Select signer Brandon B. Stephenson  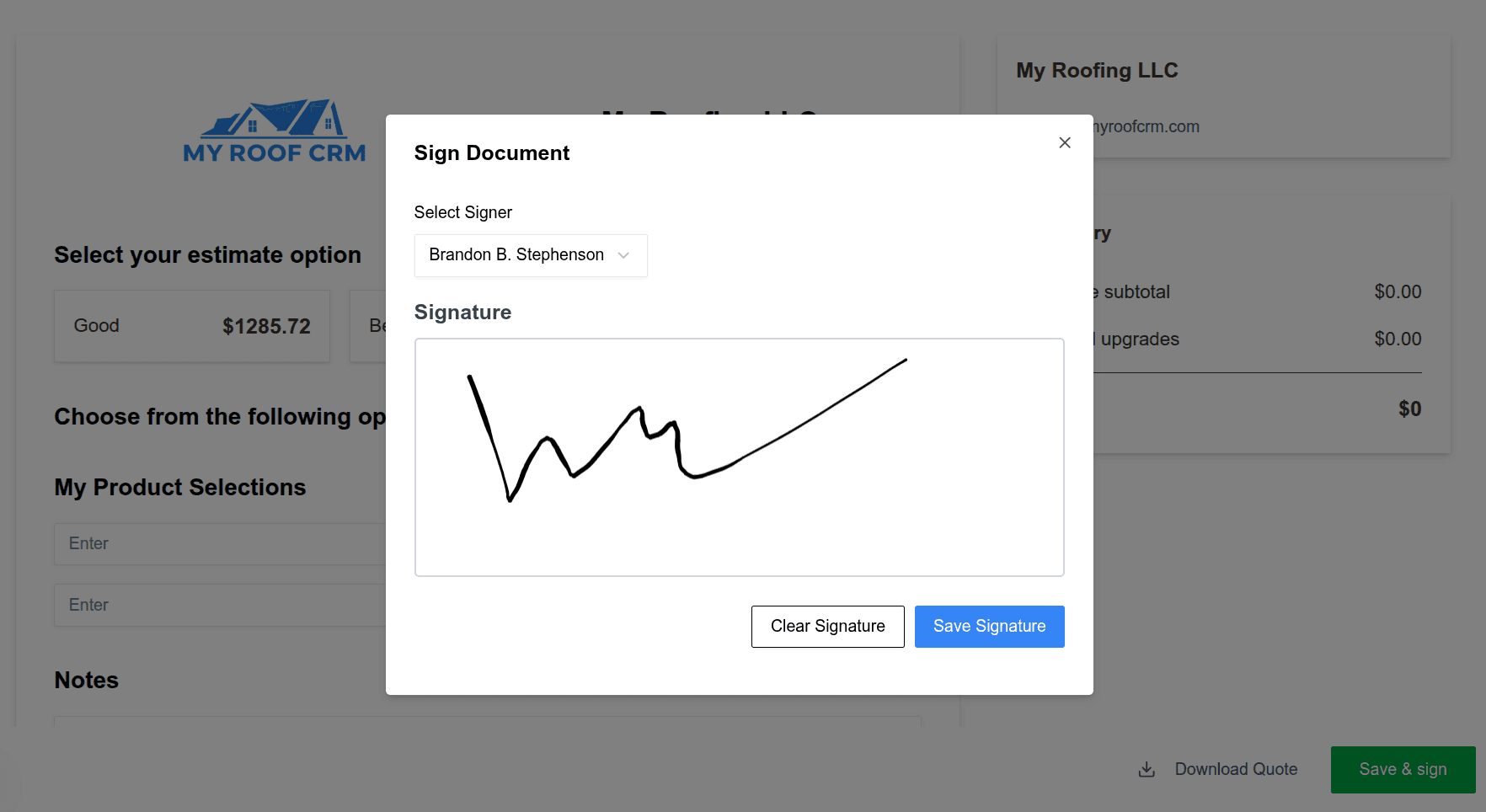[516, 254]
